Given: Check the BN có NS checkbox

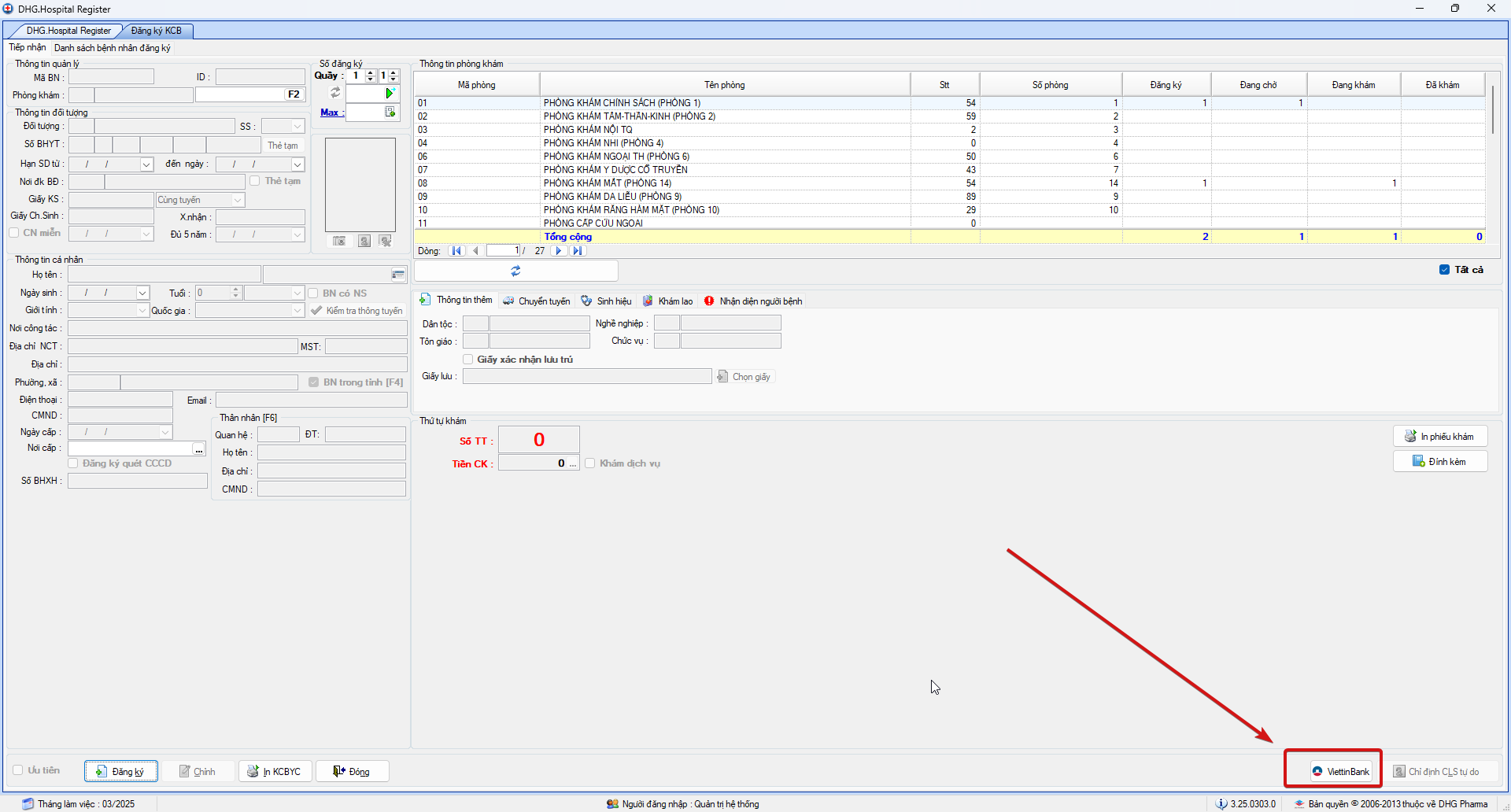Looking at the screenshot, I should pos(313,293).
